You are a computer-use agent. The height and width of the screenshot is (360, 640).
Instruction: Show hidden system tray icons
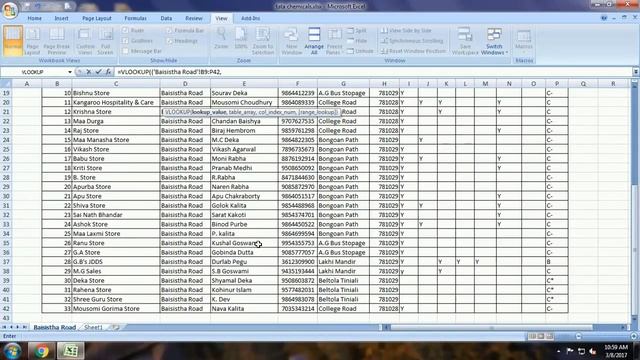point(558,351)
